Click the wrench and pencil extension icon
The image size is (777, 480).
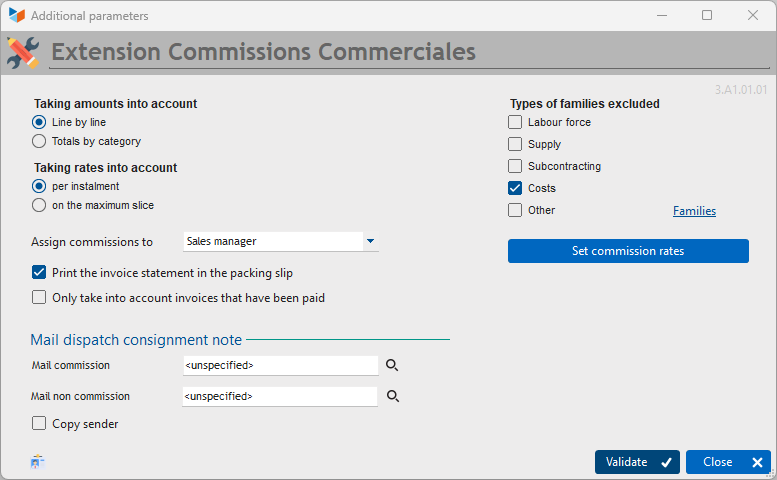[x=23, y=53]
